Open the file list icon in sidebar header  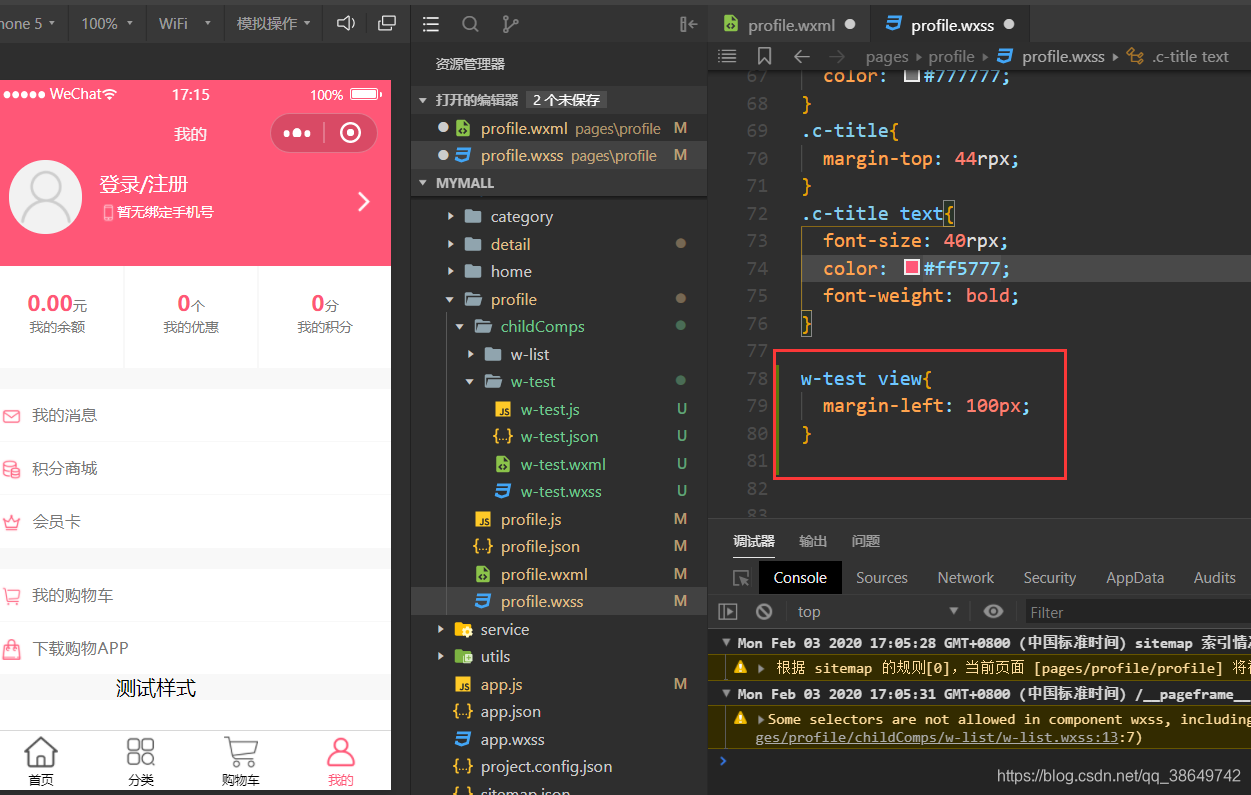[431, 24]
